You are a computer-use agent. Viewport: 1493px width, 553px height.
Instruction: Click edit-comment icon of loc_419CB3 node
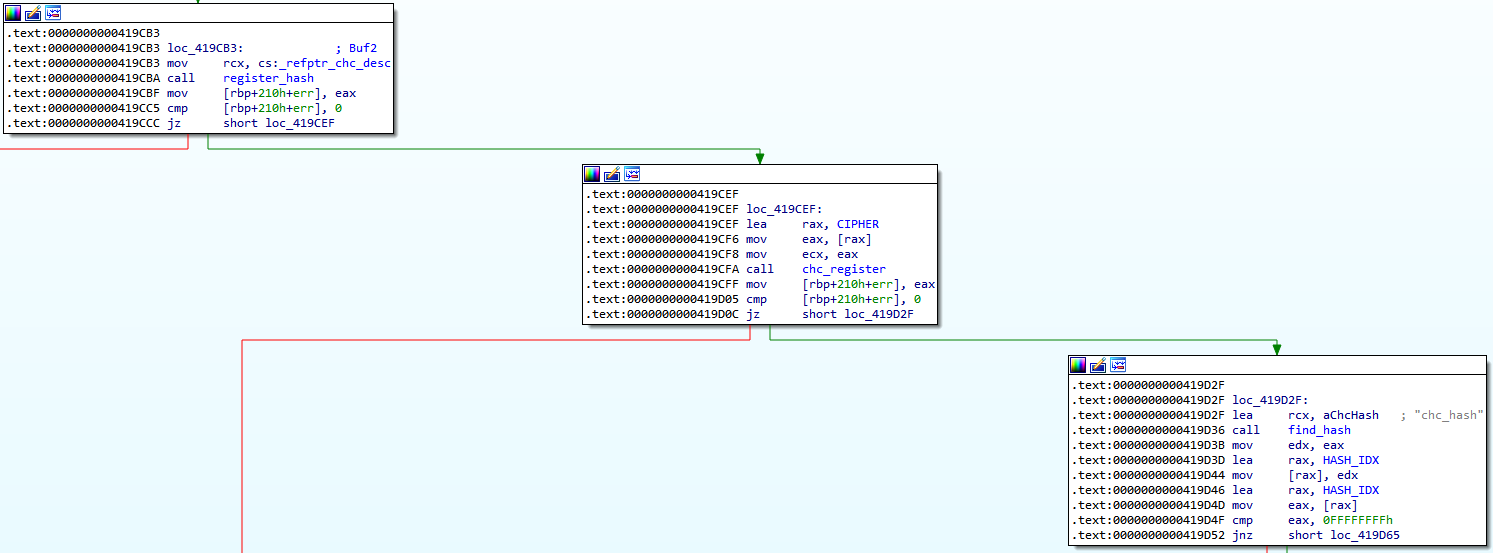[x=33, y=13]
